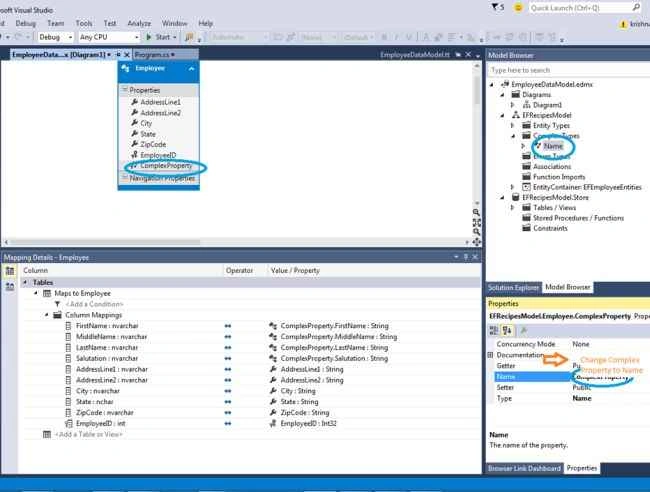Image resolution: width=650 pixels, height=492 pixels.
Task: Open the diagram pan thumbnail viewer icon
Action: point(476,242)
